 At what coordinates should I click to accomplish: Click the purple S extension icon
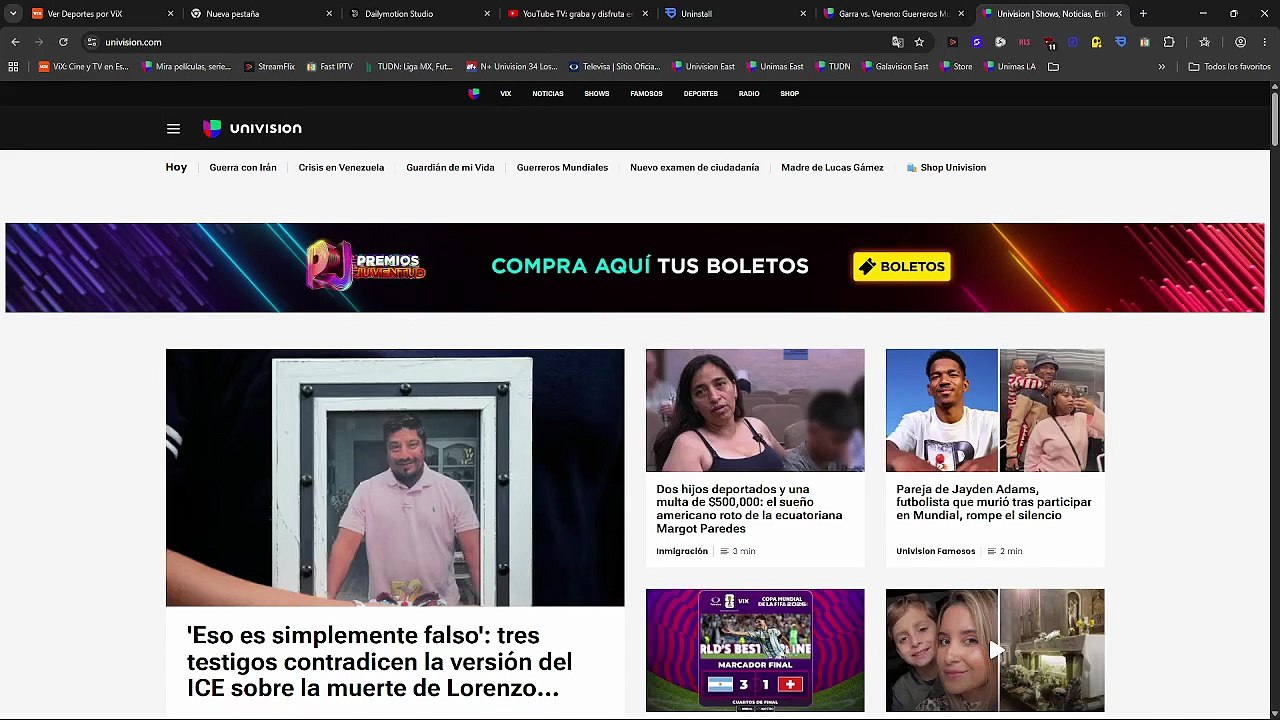(x=976, y=42)
